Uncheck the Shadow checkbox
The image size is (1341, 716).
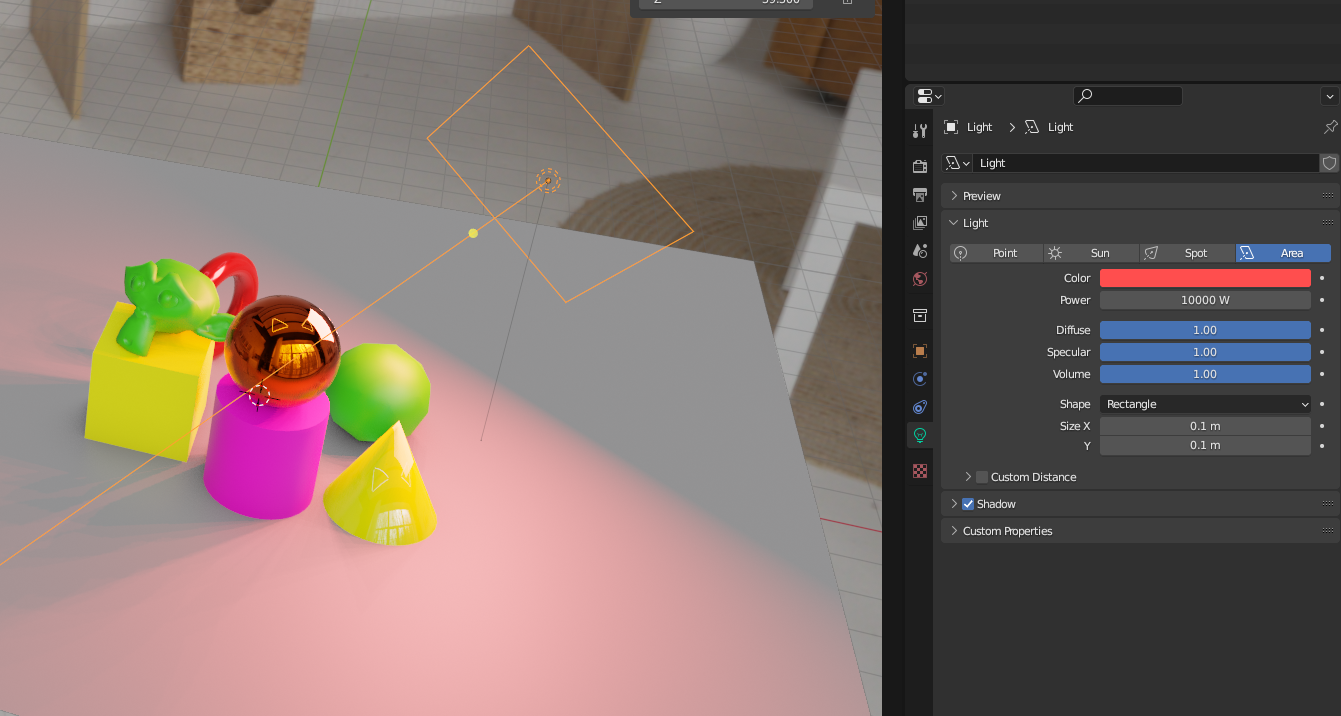pos(968,504)
